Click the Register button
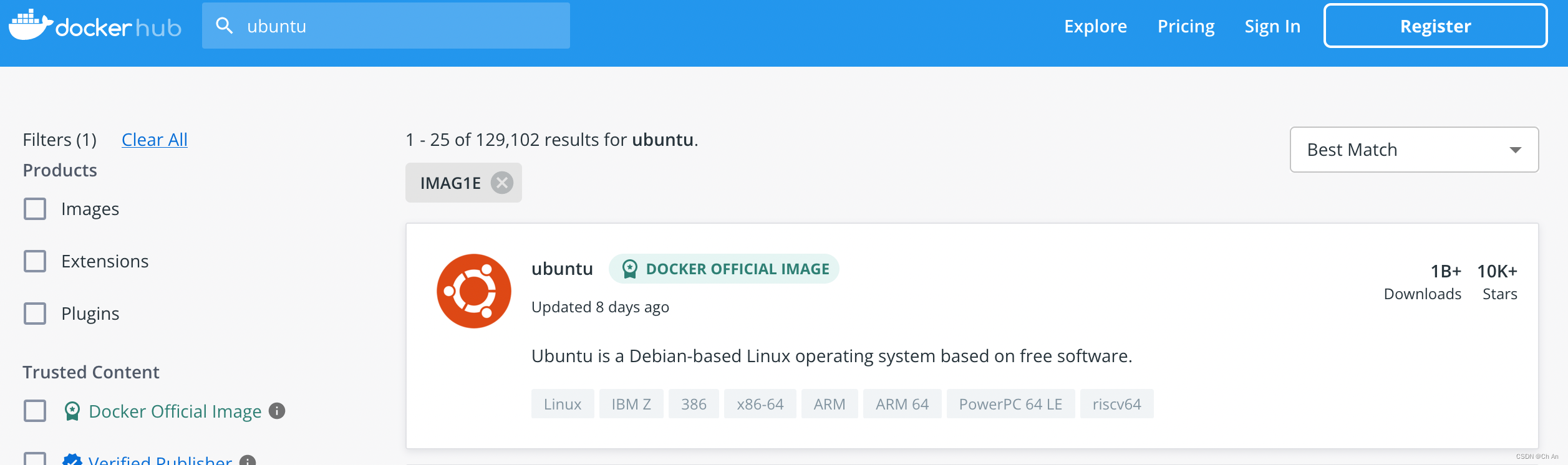Screen dimensions: 1568x465 (x=1435, y=26)
